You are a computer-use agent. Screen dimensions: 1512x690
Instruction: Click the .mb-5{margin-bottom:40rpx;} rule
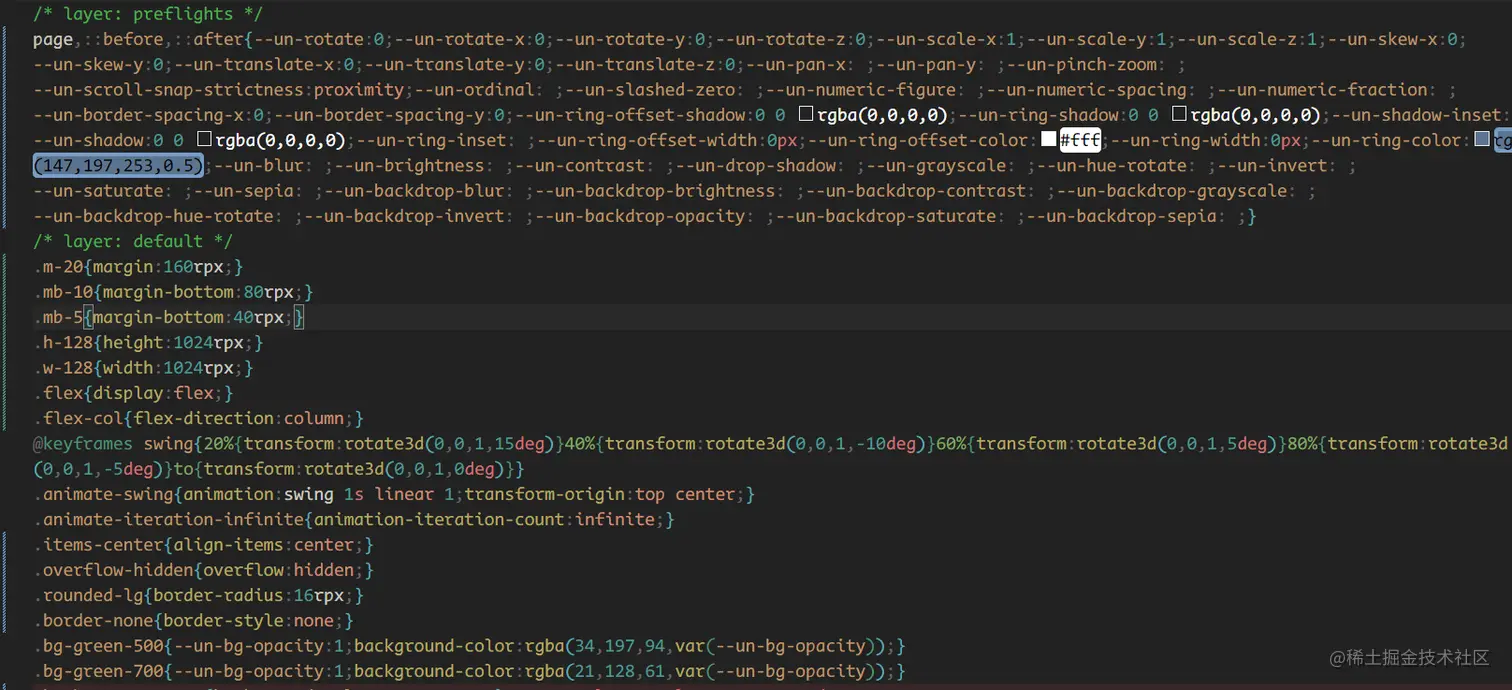[x=168, y=317]
